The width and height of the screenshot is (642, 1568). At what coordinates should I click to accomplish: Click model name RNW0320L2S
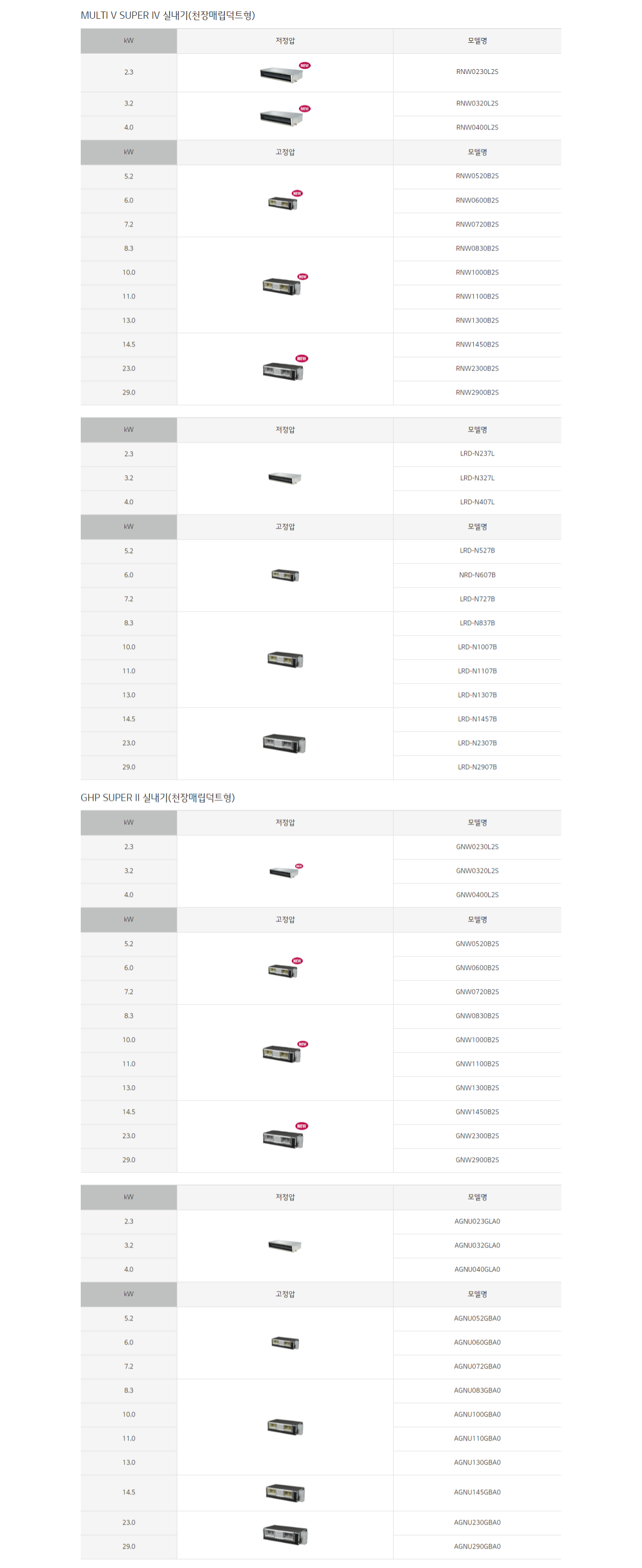pos(477,103)
